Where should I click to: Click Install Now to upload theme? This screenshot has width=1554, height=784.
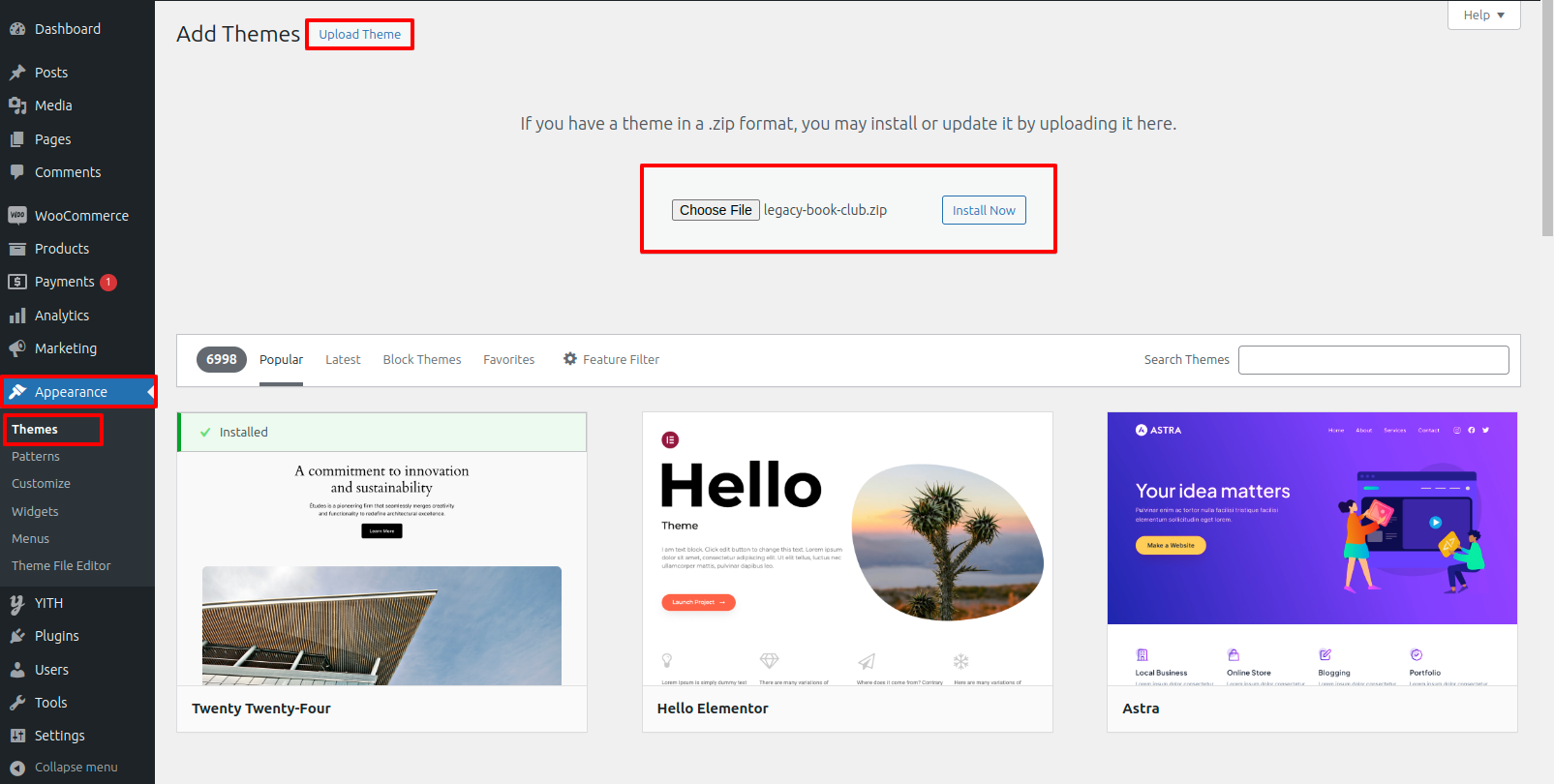point(984,210)
